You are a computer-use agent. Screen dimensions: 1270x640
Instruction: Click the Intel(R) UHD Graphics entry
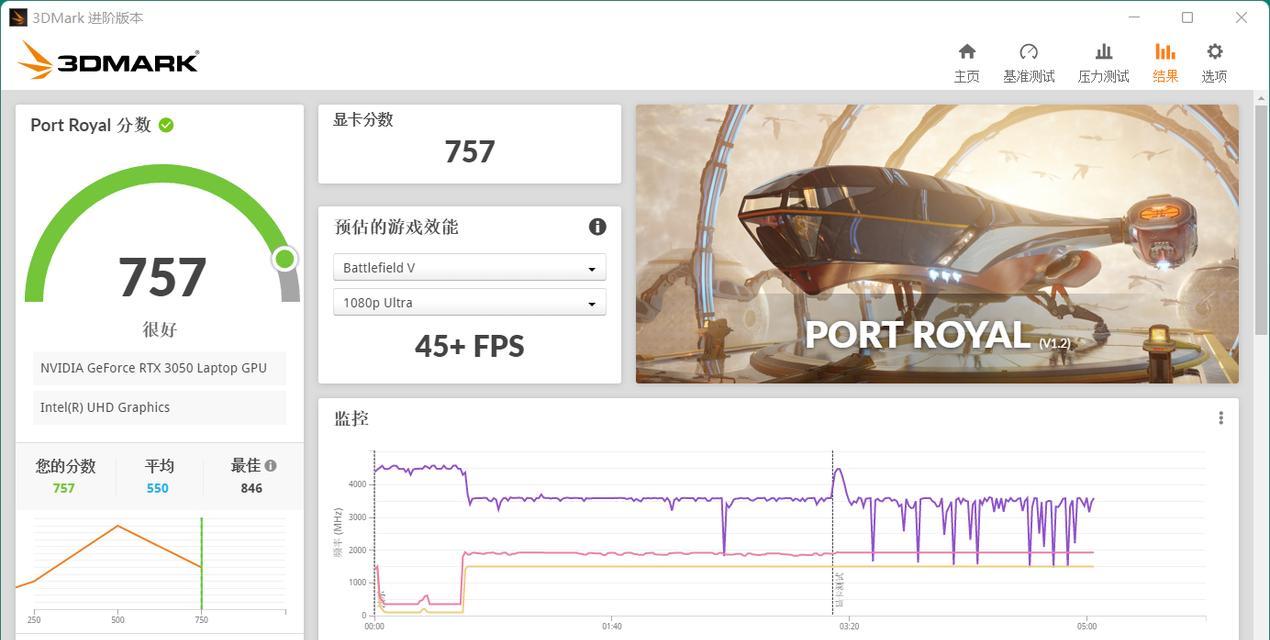[159, 407]
